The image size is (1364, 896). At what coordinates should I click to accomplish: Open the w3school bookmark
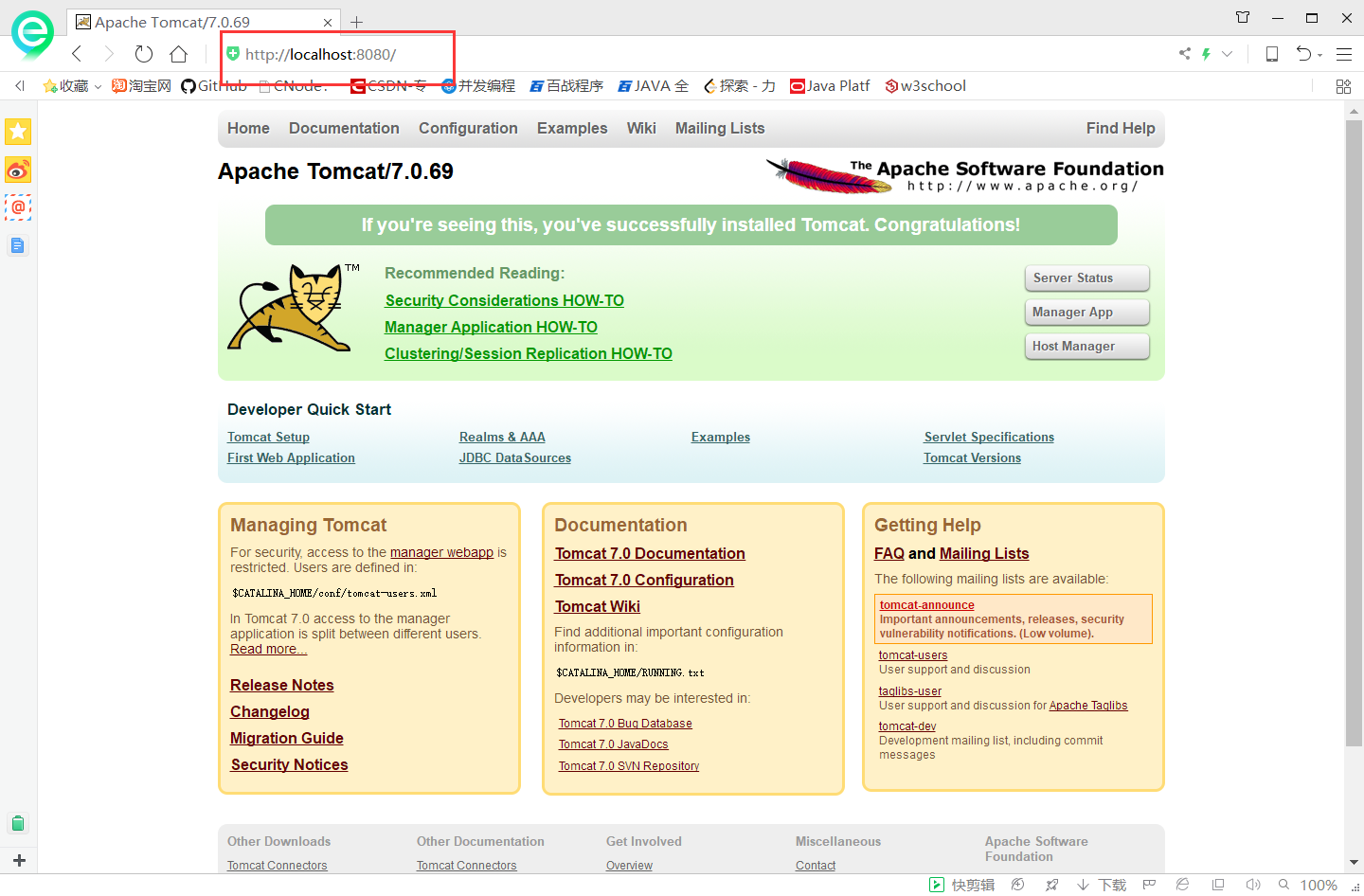925,86
